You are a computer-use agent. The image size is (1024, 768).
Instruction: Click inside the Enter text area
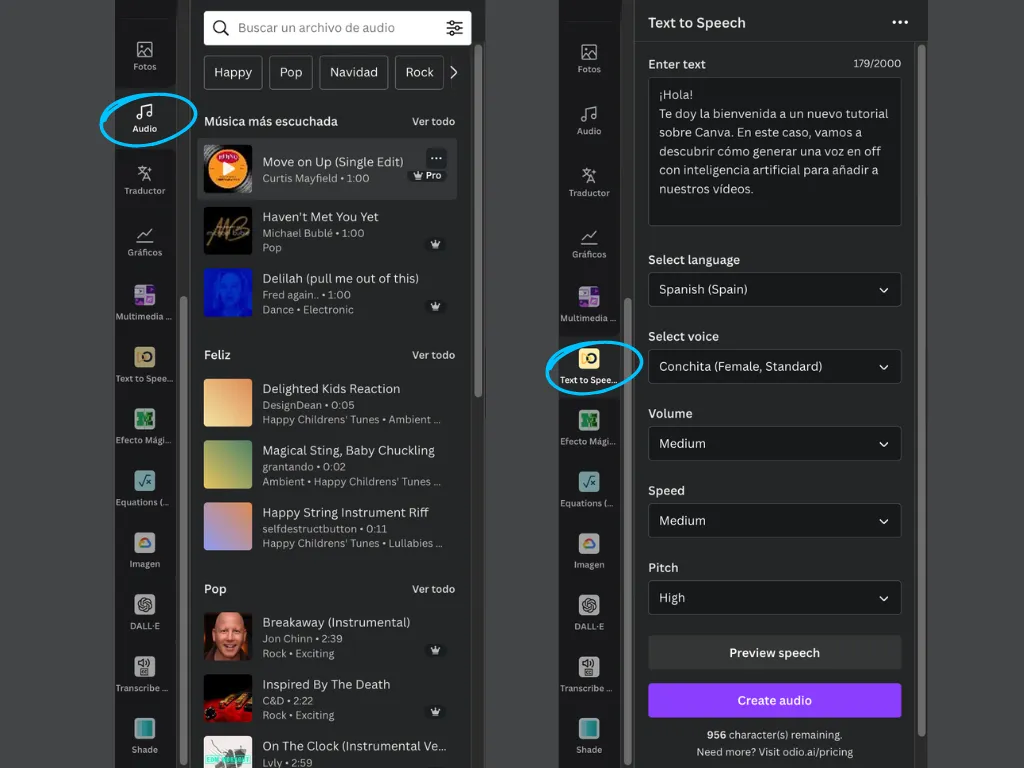coord(775,152)
